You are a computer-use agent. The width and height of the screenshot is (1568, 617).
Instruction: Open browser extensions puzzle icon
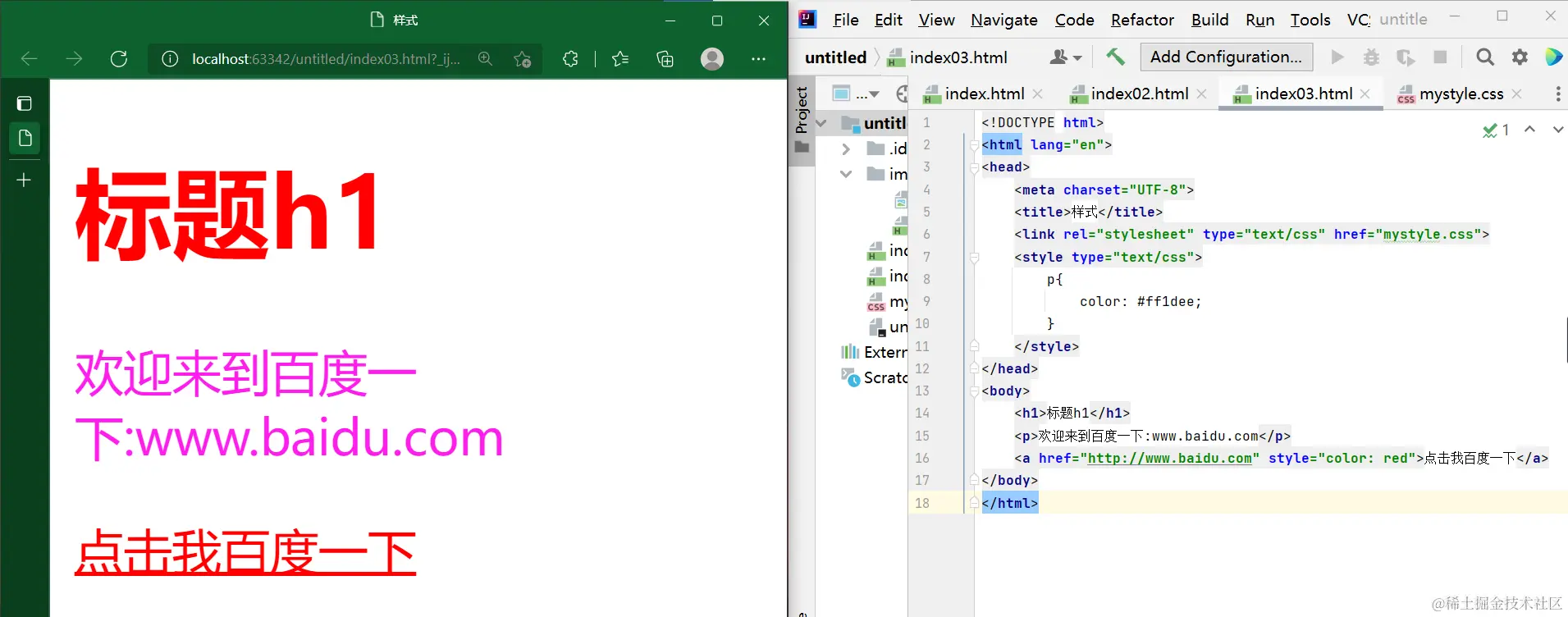(570, 59)
